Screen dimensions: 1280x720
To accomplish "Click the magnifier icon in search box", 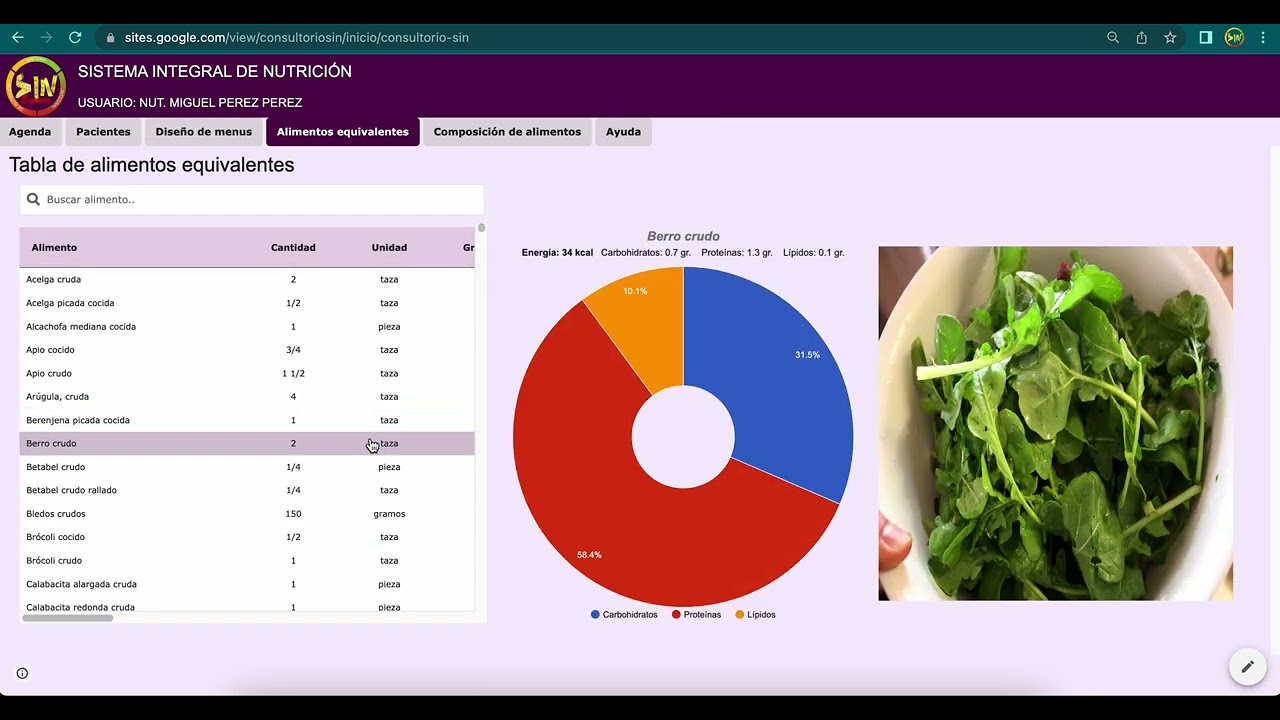I will tap(33, 199).
